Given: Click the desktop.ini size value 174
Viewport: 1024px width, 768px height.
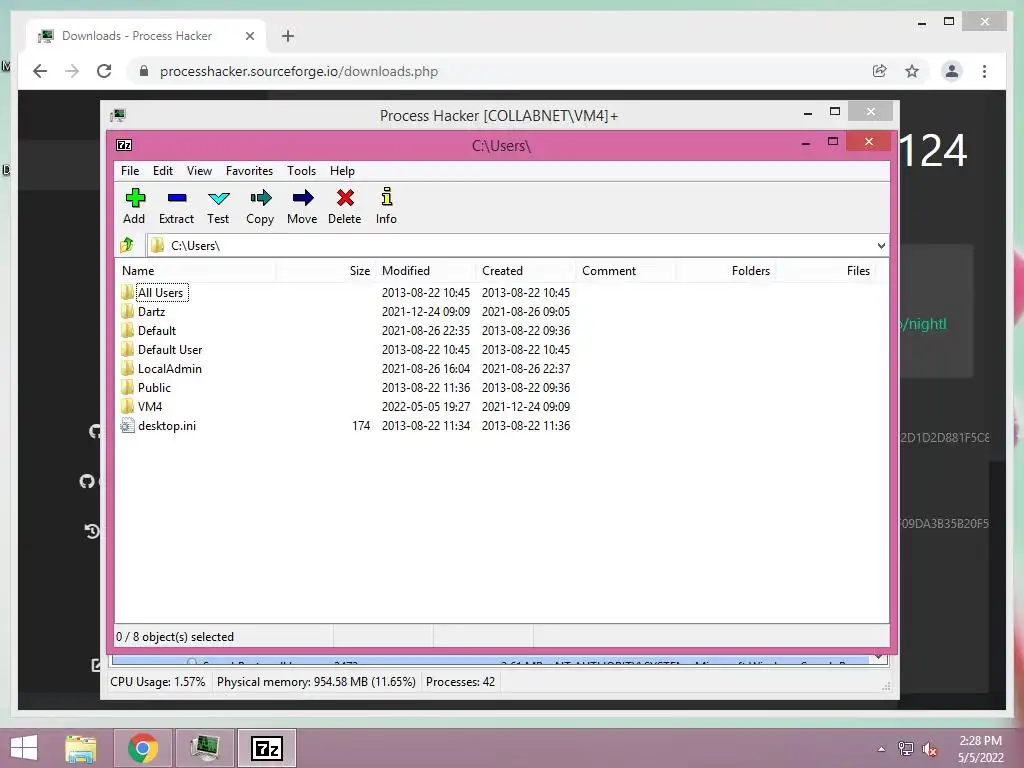Looking at the screenshot, I should click(361, 426).
